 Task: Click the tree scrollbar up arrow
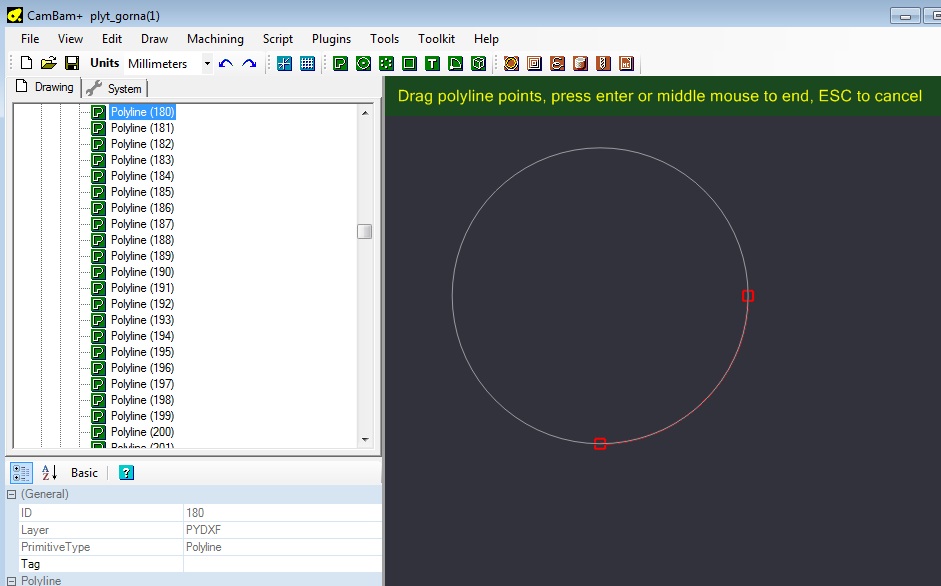click(365, 113)
